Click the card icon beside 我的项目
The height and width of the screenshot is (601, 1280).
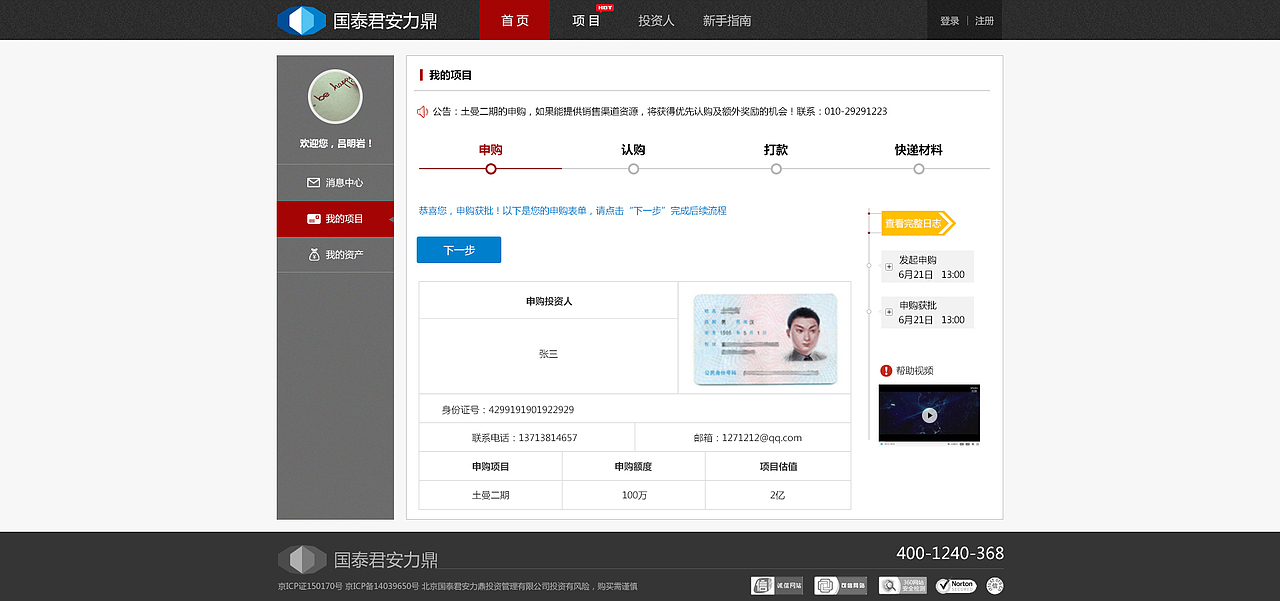[313, 219]
